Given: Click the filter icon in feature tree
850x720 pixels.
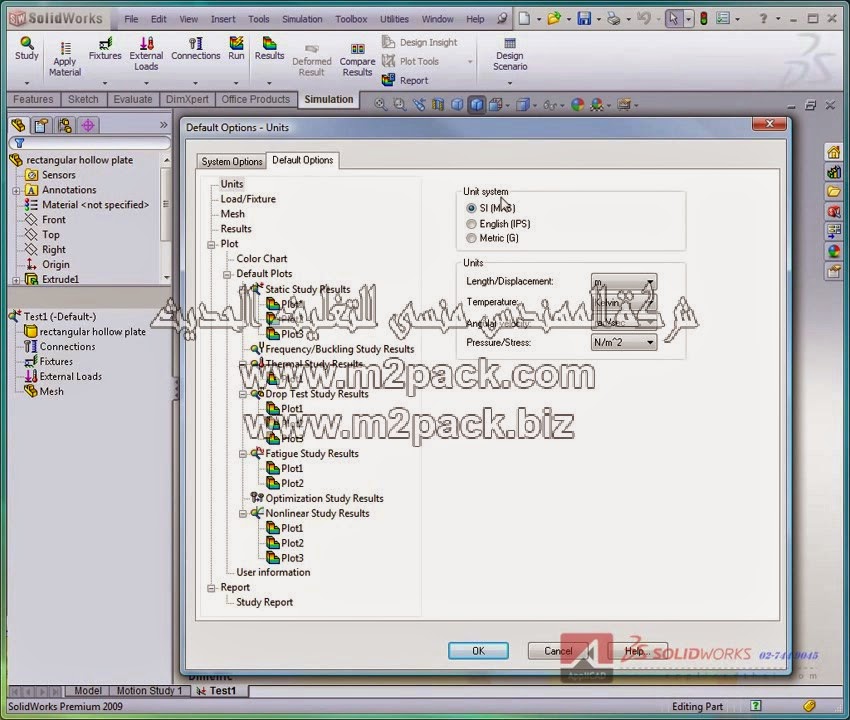Looking at the screenshot, I should [x=20, y=143].
